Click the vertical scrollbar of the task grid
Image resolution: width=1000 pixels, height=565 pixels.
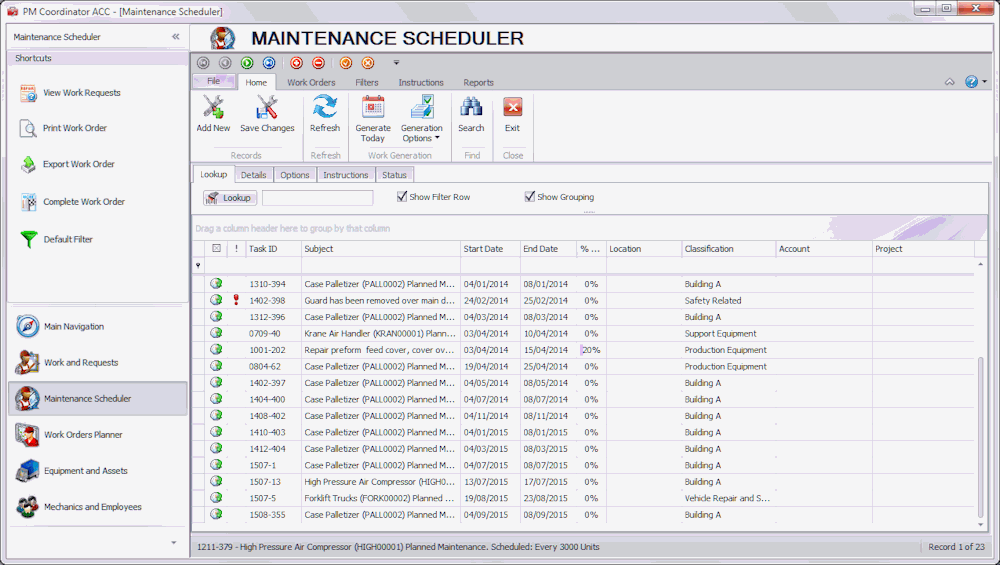coord(980,435)
